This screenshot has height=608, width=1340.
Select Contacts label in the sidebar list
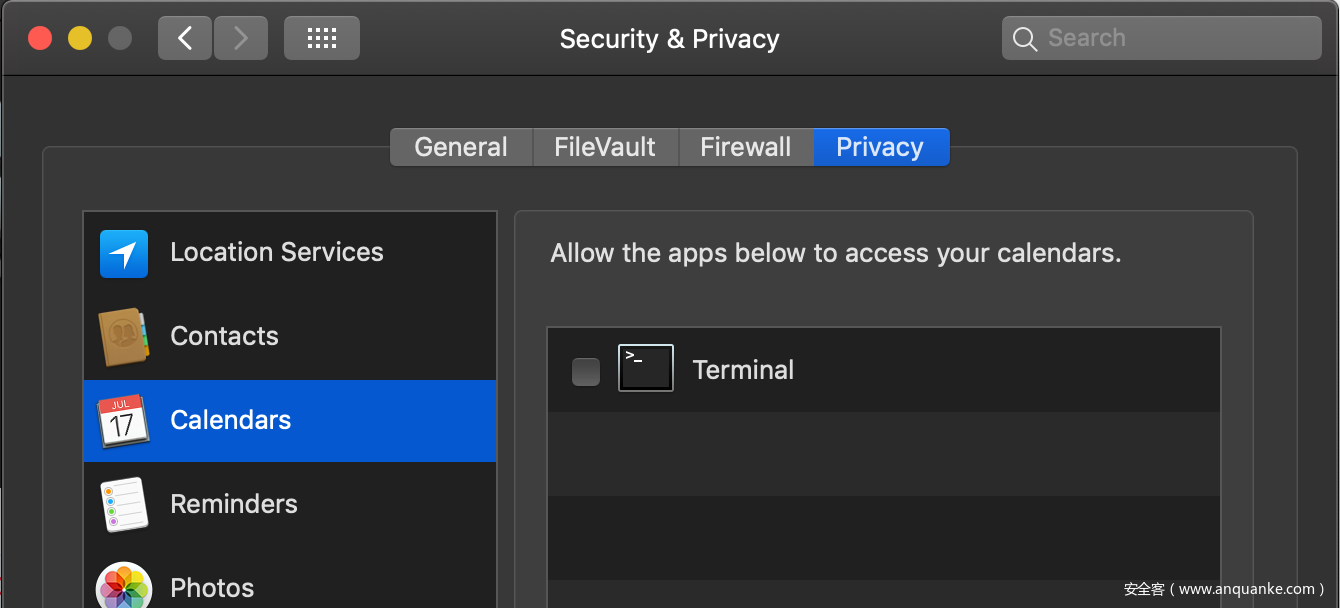pos(225,336)
